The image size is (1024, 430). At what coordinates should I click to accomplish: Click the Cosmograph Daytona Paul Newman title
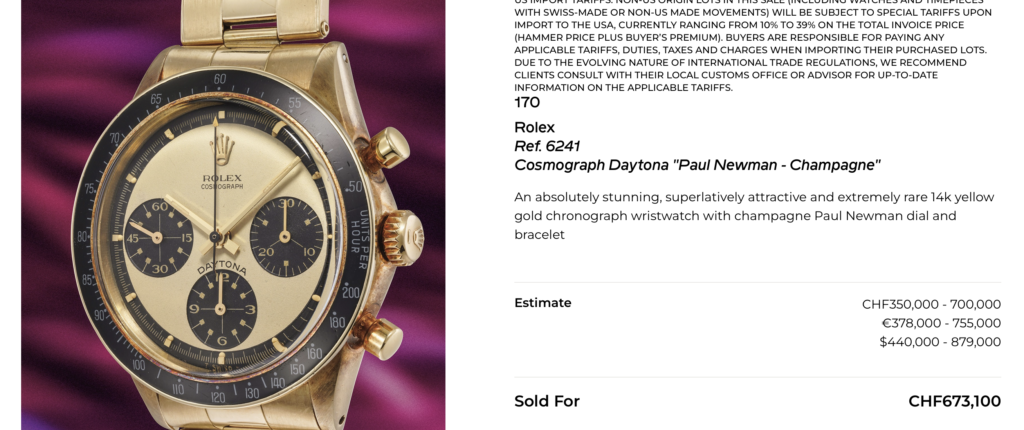point(697,165)
